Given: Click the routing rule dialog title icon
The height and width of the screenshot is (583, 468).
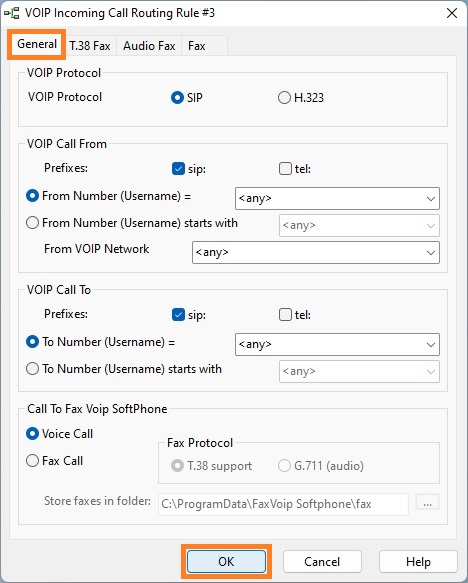Looking at the screenshot, I should click(x=12, y=13).
